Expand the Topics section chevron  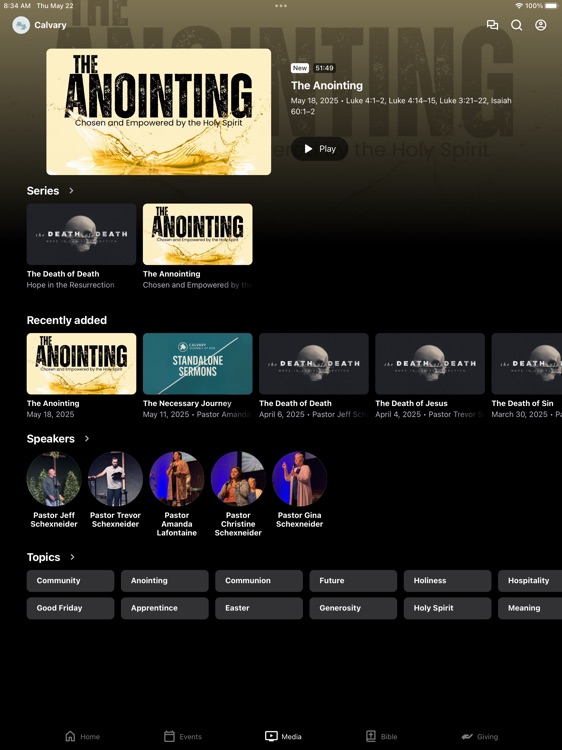click(x=72, y=557)
